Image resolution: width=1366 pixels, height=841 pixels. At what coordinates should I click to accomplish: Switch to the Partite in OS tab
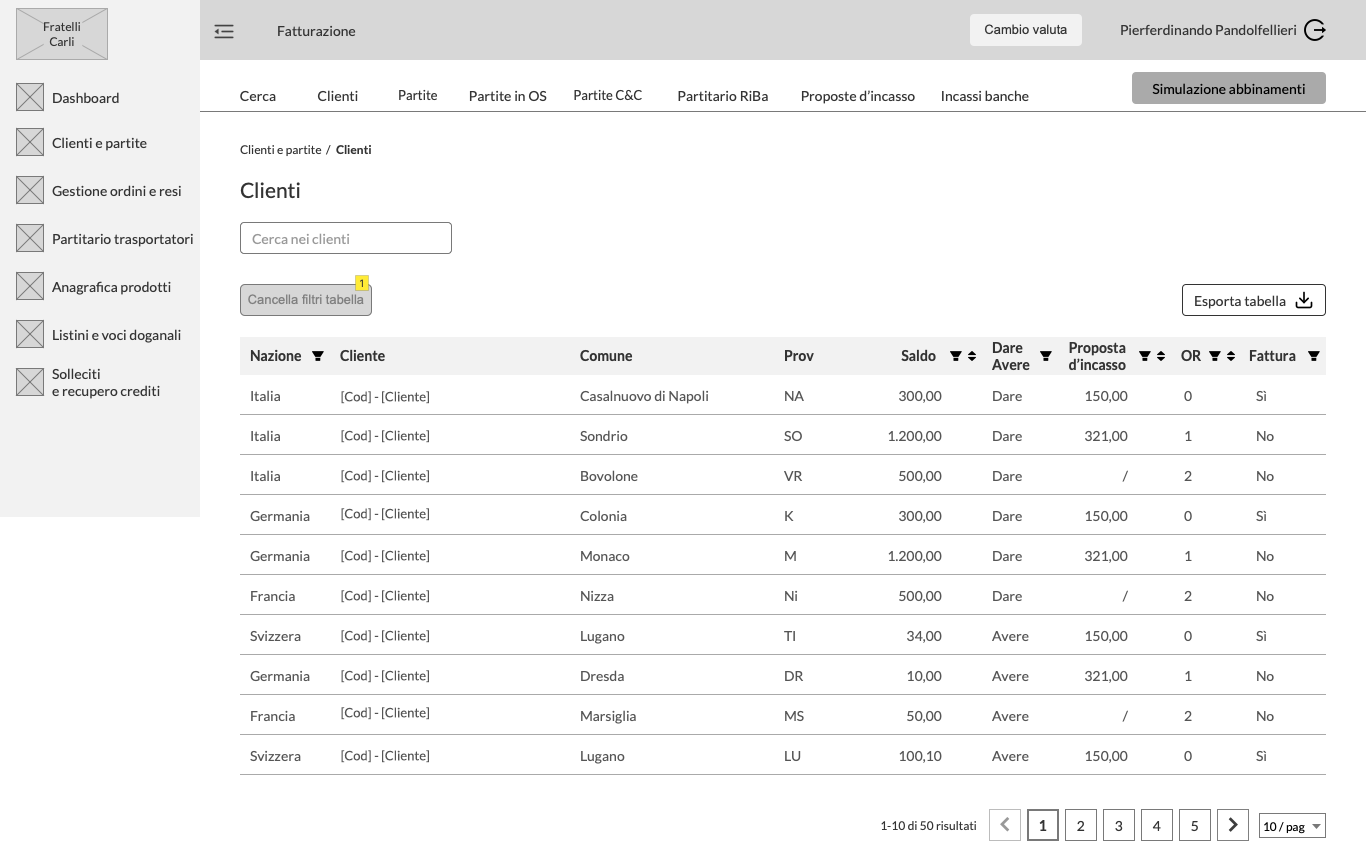click(x=507, y=96)
